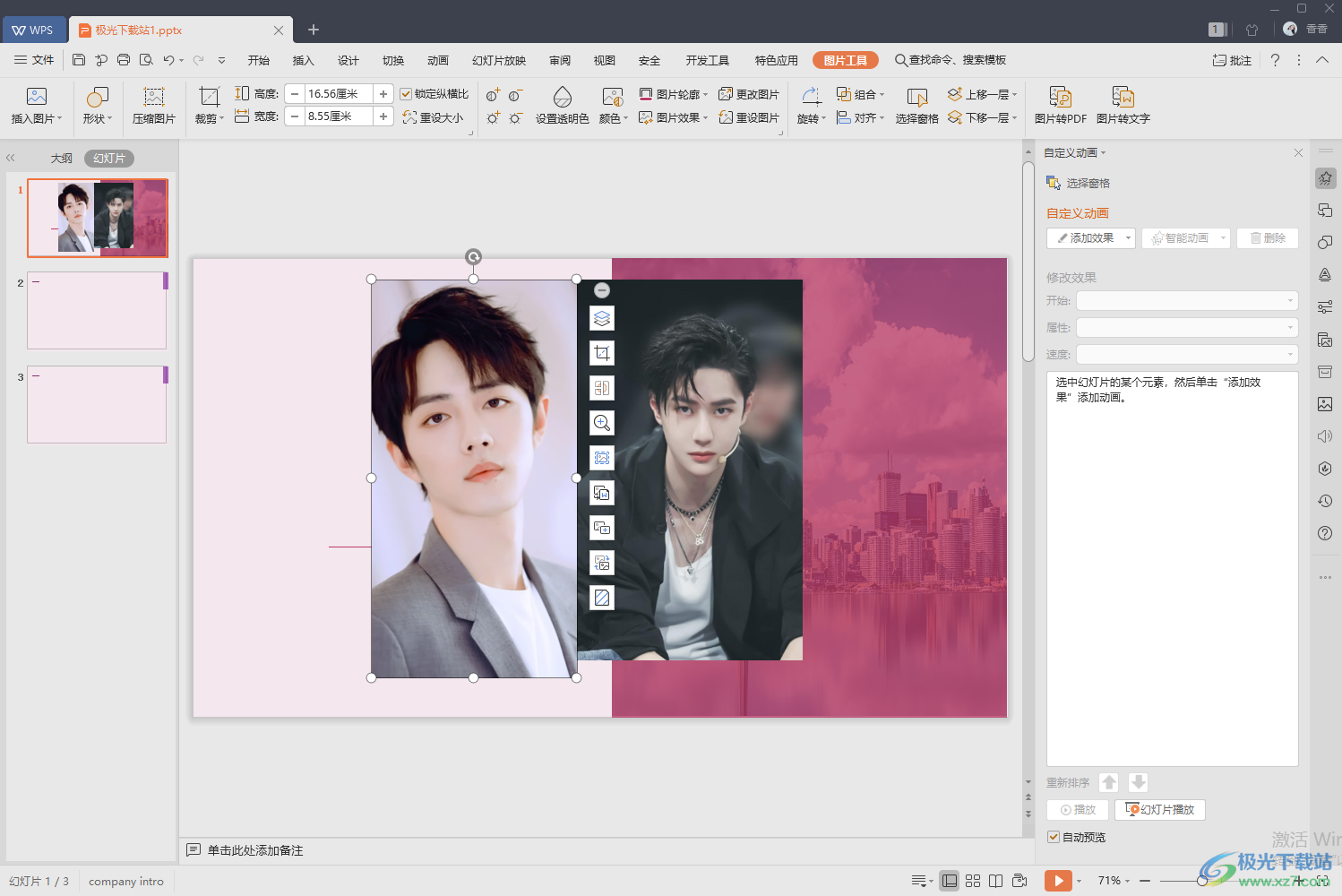Click the Comments button

(x=1232, y=60)
